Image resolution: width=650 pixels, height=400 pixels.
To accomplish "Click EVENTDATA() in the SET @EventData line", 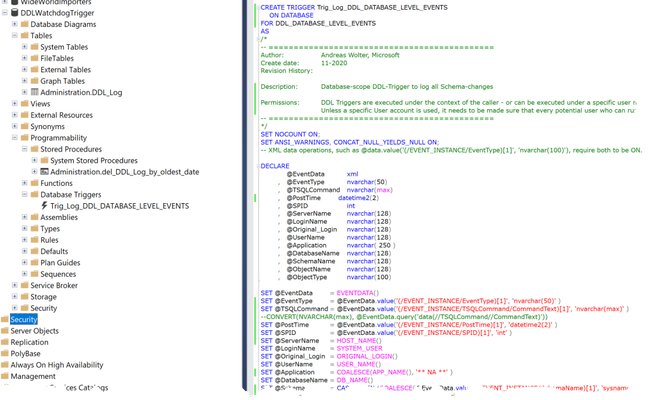I will [358, 293].
